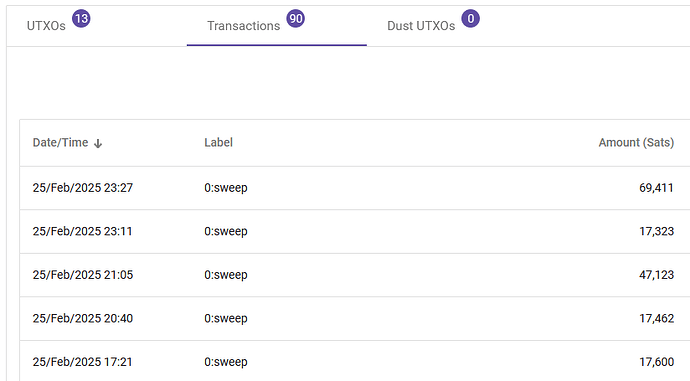Select the Transactions tab
Viewport: 690px width, 381px height.
[277, 25]
